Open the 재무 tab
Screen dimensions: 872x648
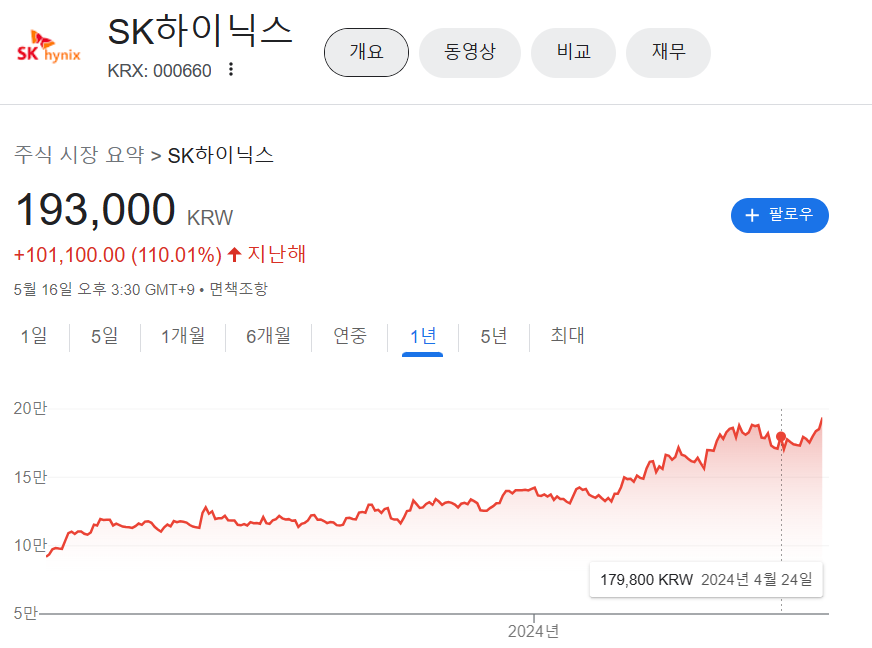pos(668,52)
